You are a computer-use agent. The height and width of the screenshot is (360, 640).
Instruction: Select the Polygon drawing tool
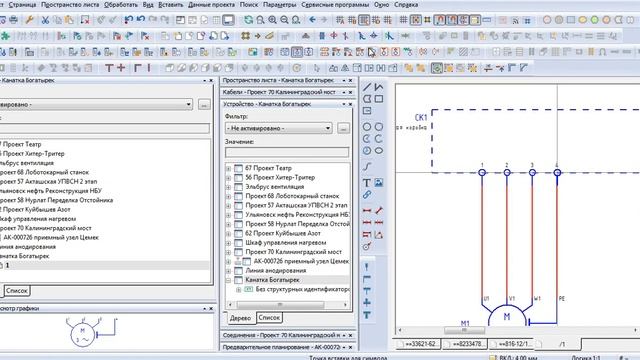coord(367,99)
